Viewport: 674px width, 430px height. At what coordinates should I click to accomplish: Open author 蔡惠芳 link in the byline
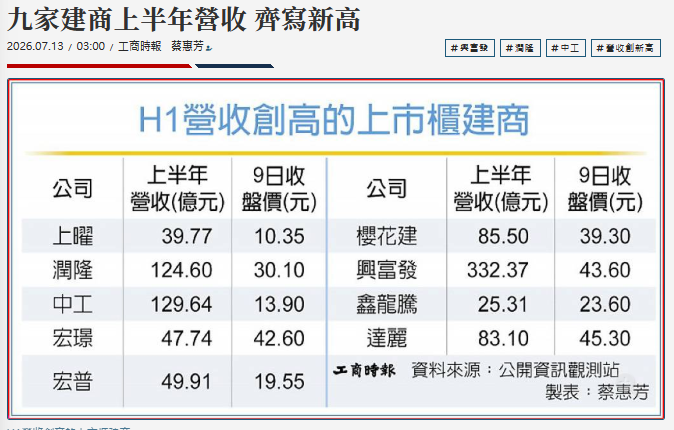point(187,46)
